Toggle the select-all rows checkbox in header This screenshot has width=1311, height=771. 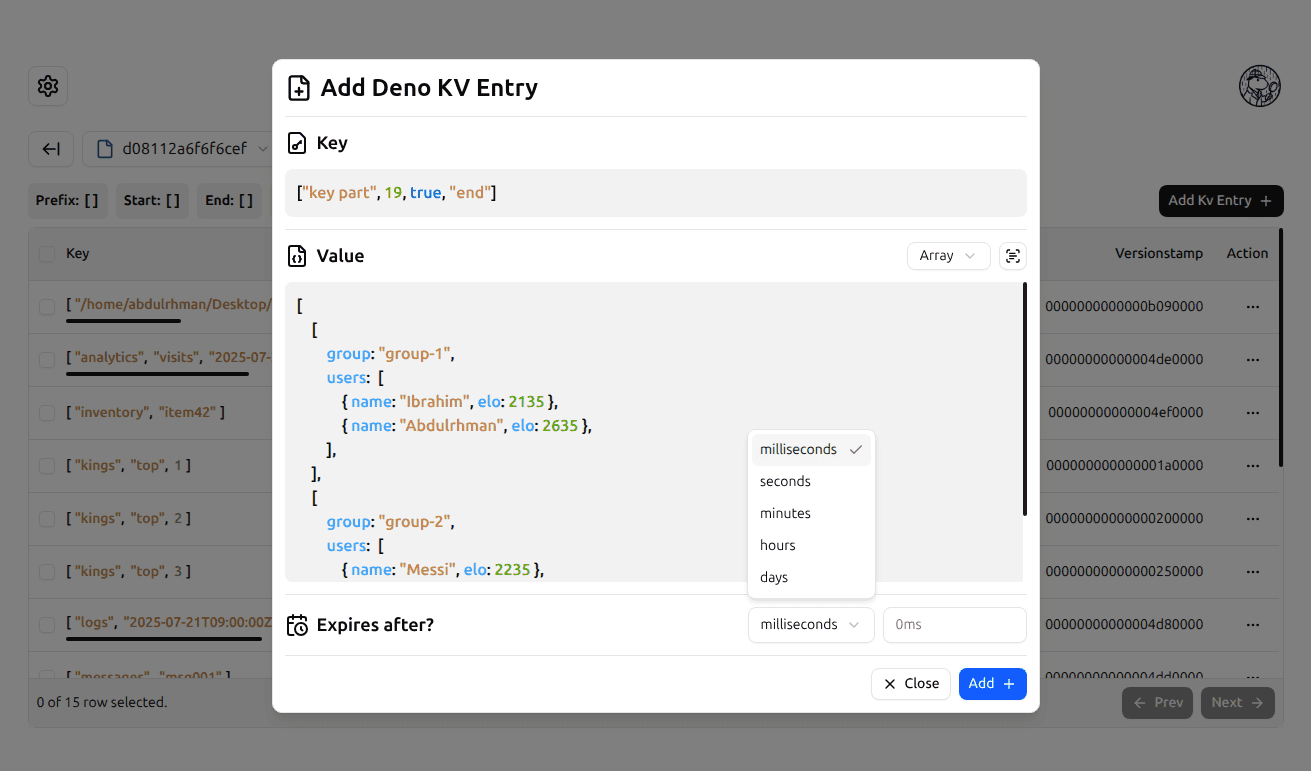(x=47, y=254)
